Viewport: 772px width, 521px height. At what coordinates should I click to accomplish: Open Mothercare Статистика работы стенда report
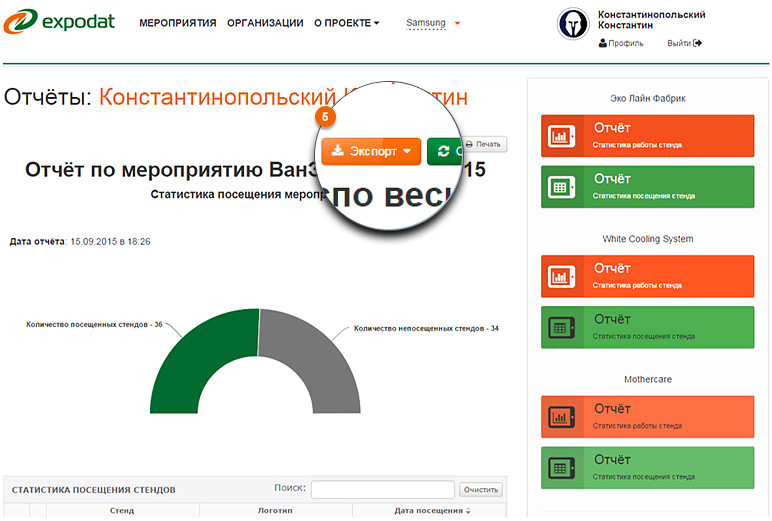tap(647, 417)
